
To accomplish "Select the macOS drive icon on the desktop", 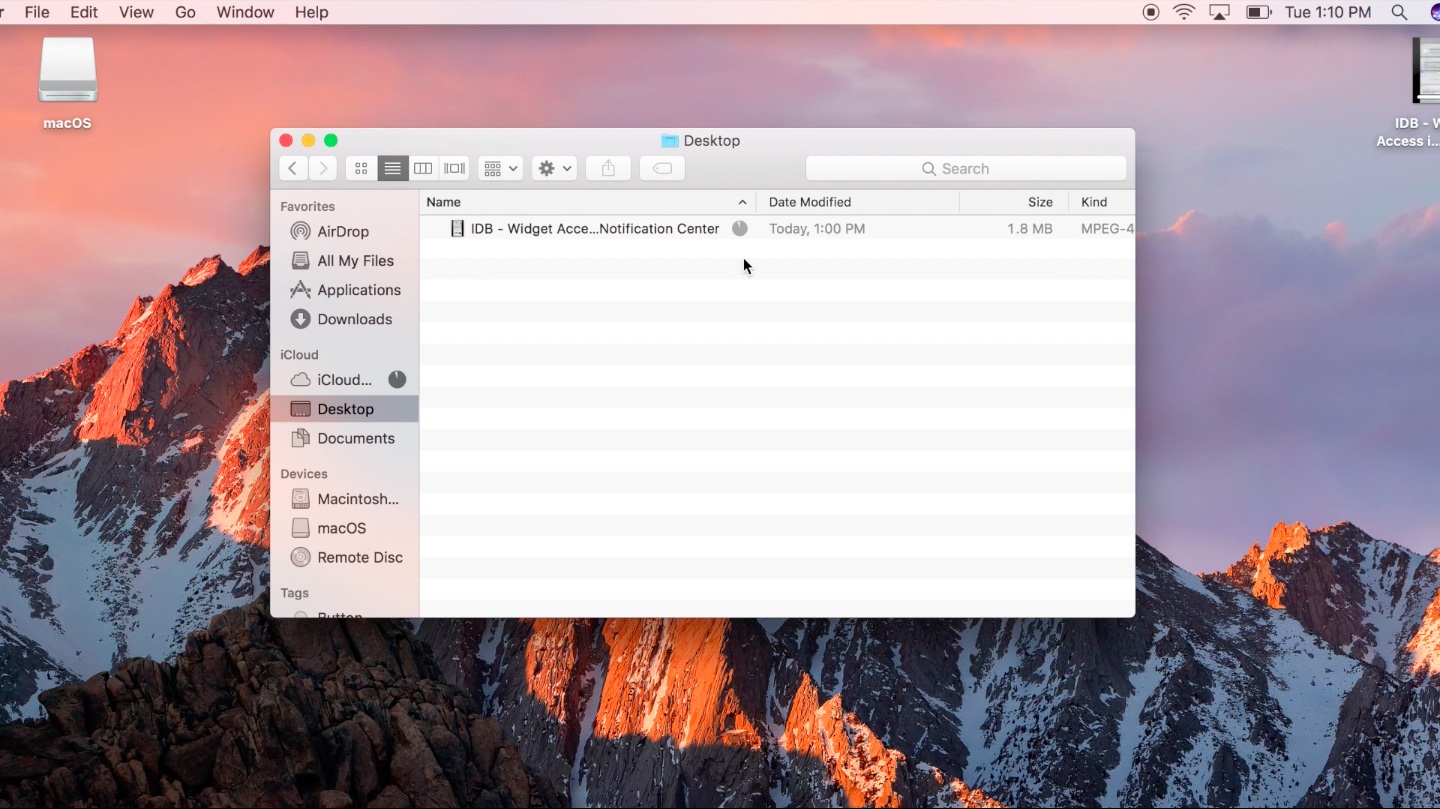I will coord(68,70).
